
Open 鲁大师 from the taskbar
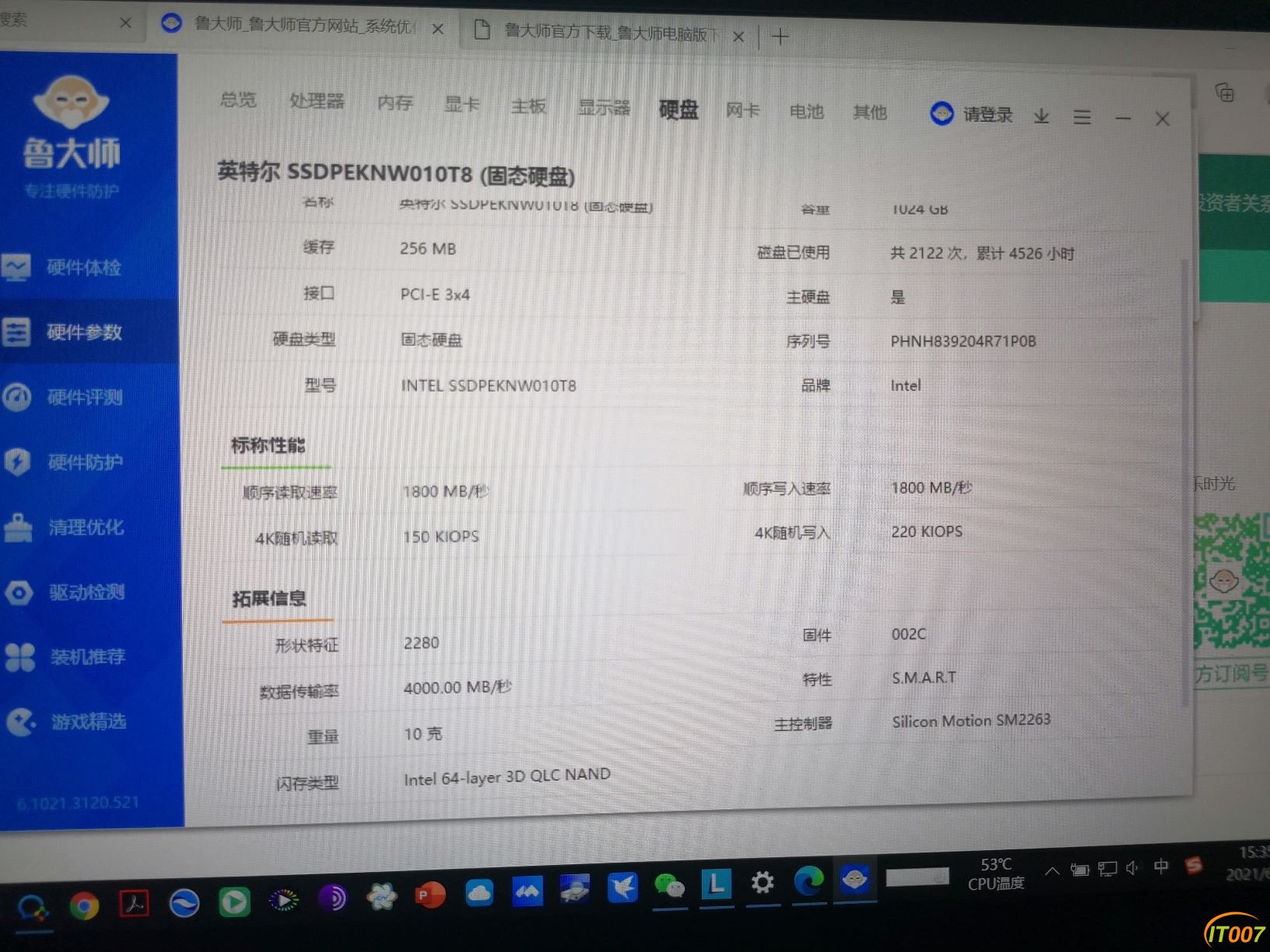point(854,880)
